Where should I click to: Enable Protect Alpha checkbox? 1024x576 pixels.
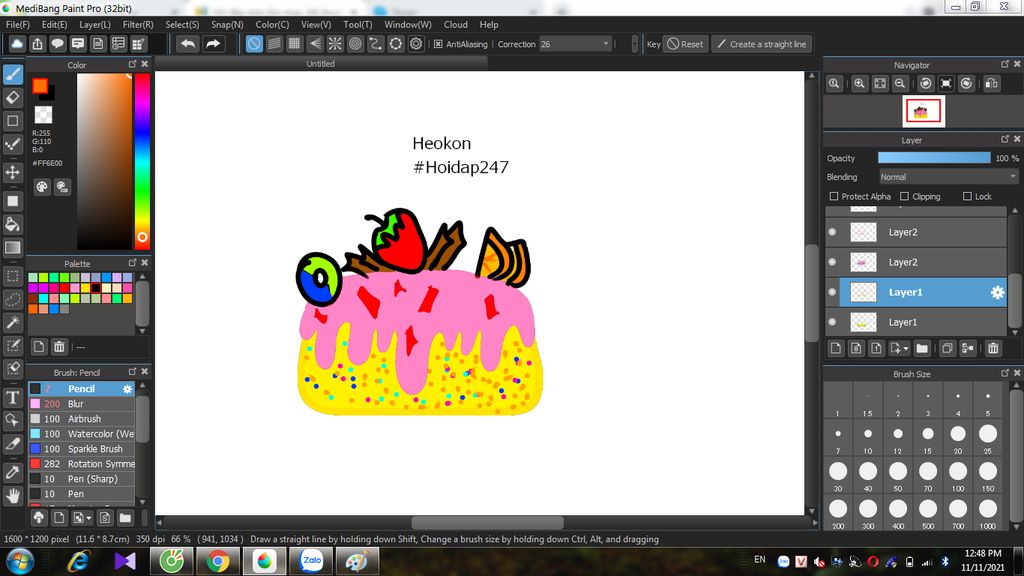[x=834, y=197]
